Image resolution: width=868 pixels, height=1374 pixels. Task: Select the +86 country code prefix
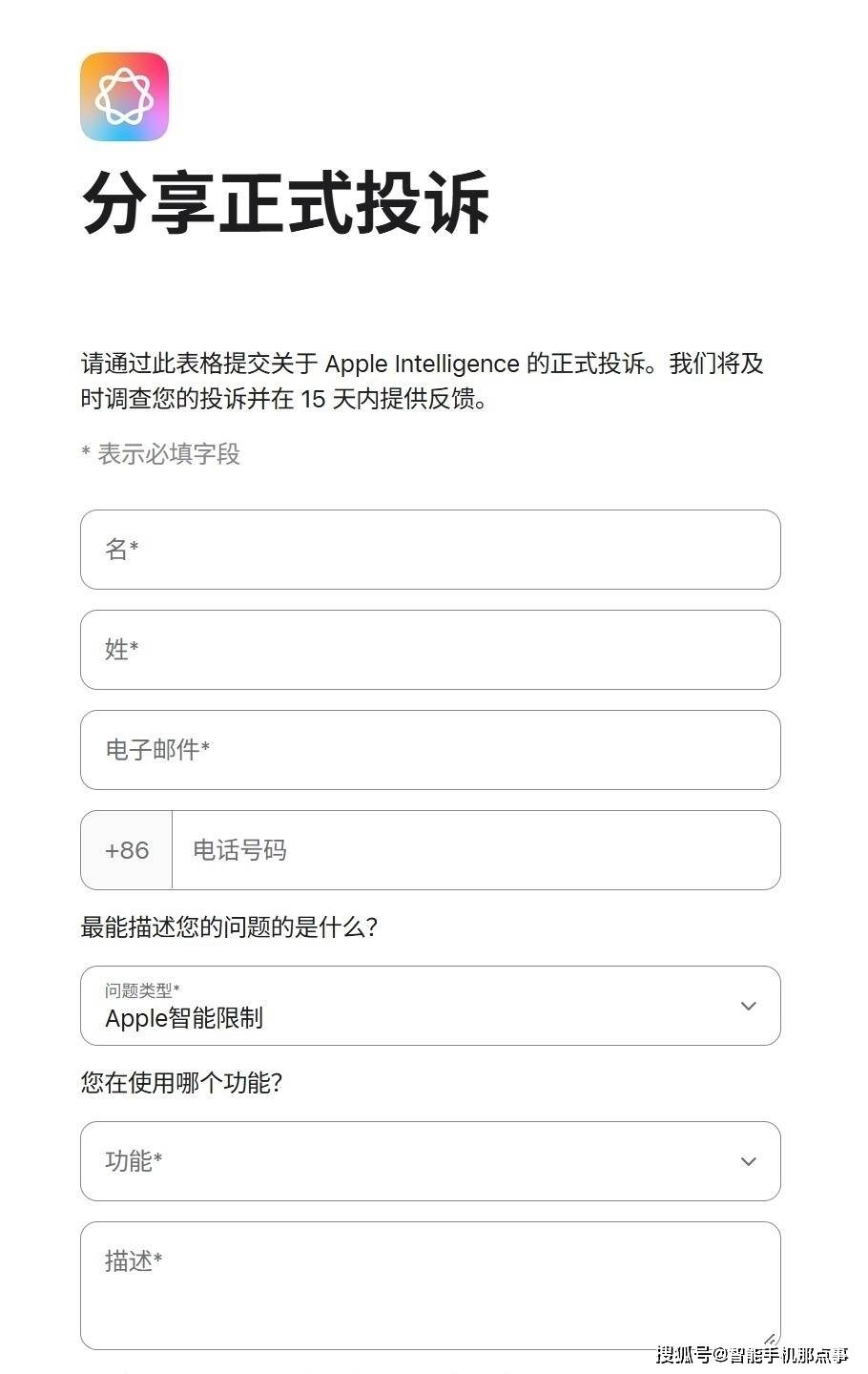click(x=127, y=850)
